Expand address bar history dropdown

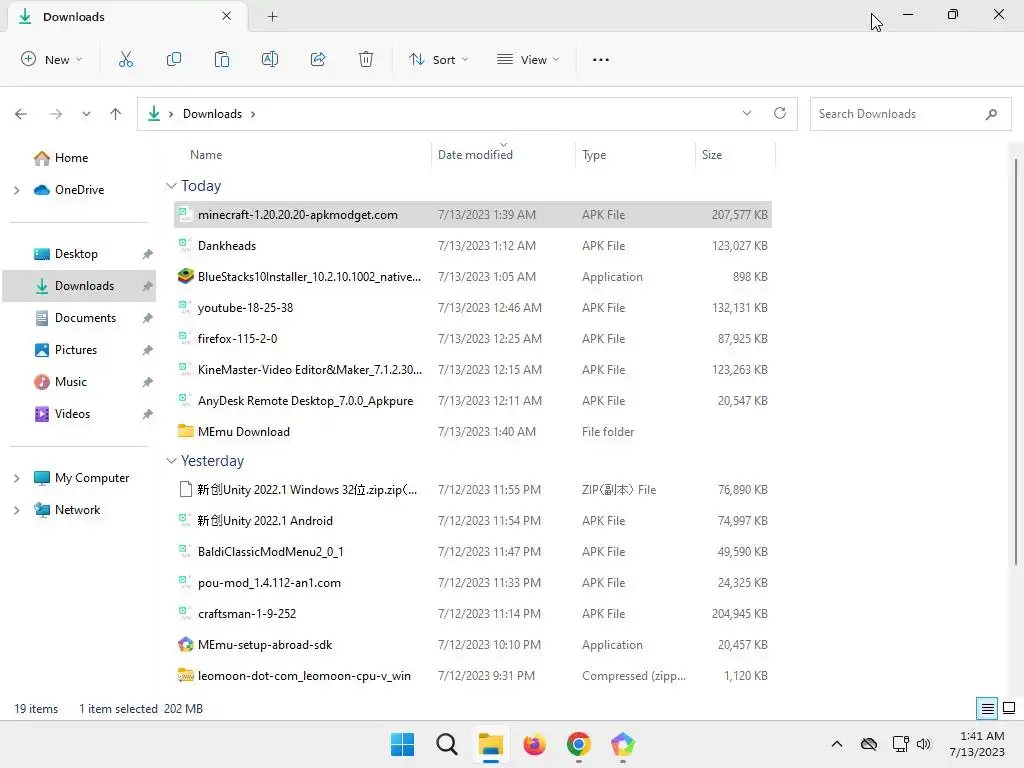pyautogui.click(x=746, y=114)
